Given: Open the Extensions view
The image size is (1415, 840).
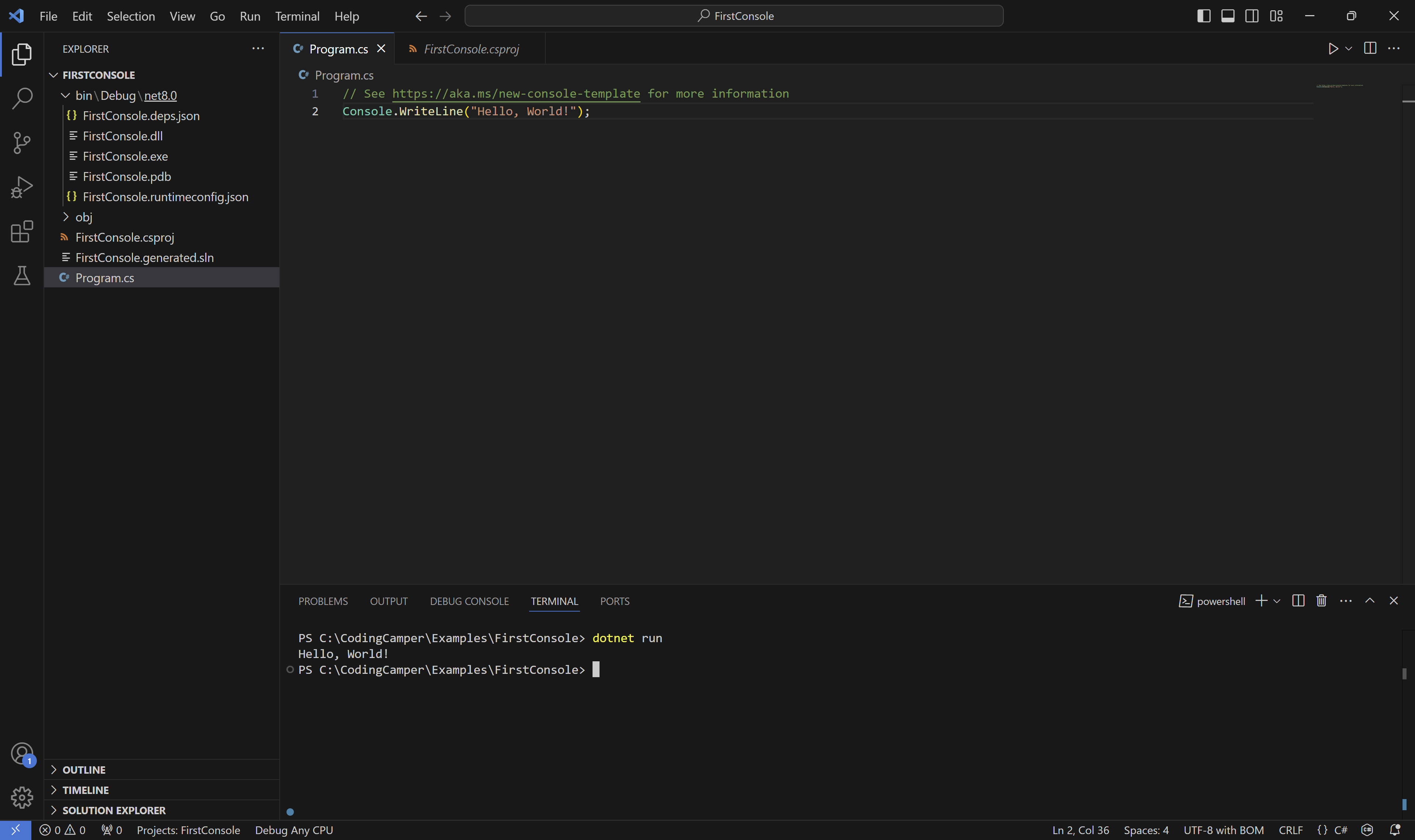Looking at the screenshot, I should 21,231.
